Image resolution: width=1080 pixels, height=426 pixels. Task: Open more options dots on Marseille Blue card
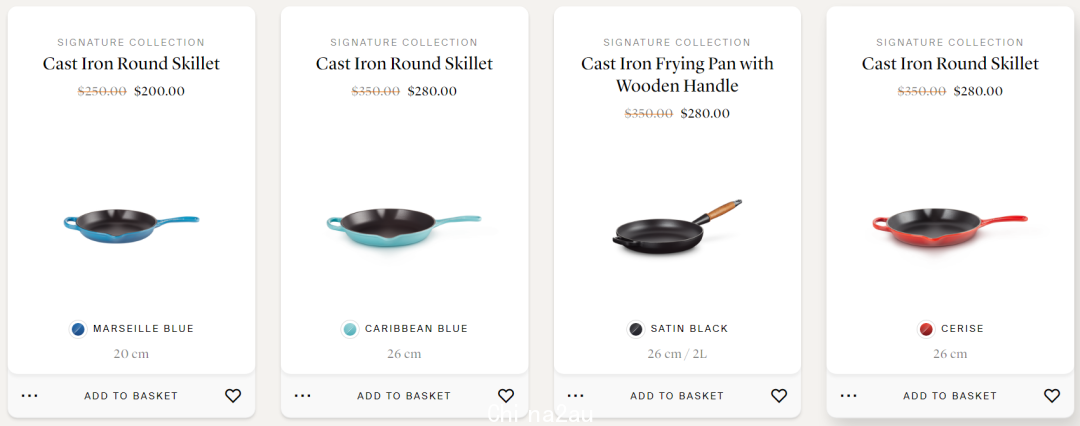(30, 396)
